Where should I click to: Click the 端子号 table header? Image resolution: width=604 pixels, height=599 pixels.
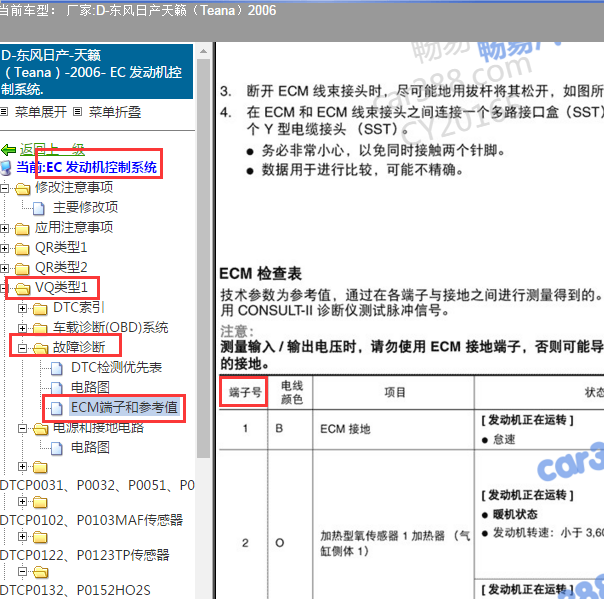(245, 393)
